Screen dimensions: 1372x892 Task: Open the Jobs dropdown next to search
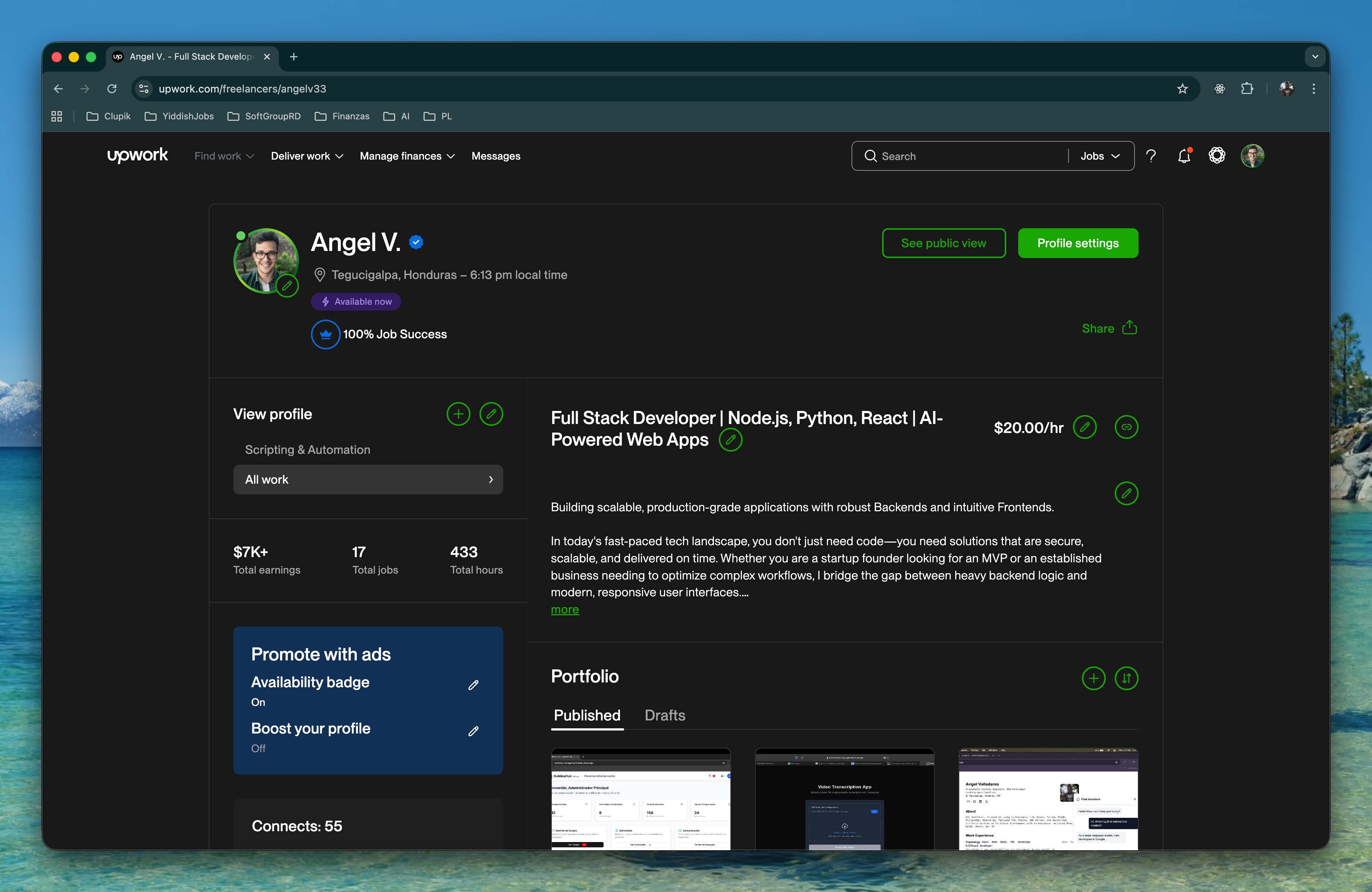[1099, 156]
